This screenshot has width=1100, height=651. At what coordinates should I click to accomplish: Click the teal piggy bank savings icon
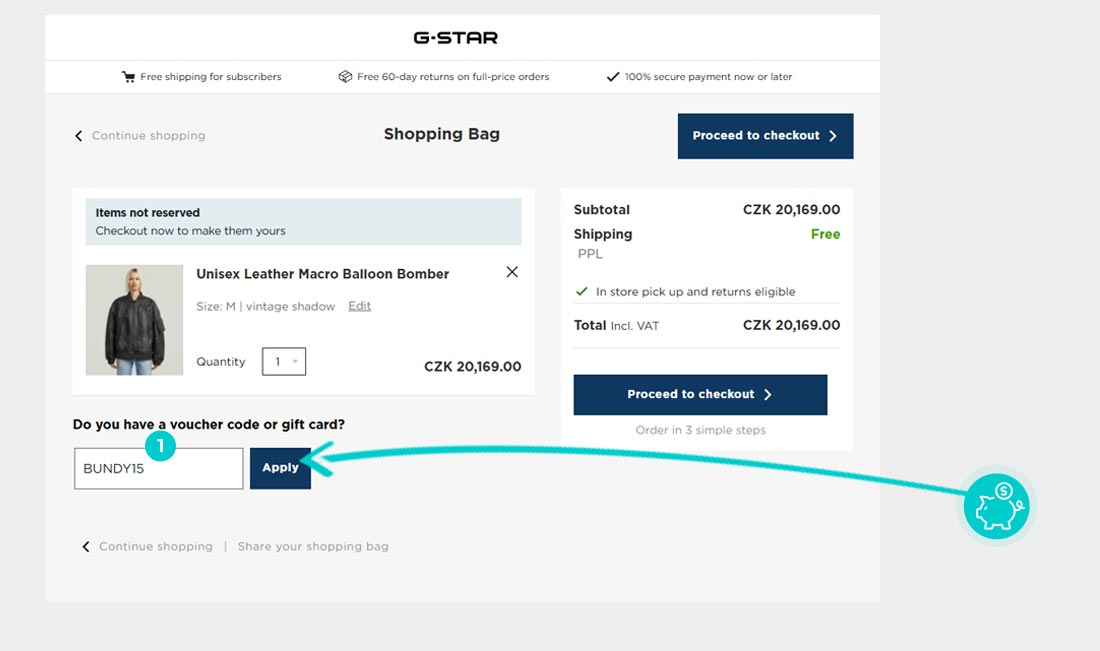click(x=996, y=507)
